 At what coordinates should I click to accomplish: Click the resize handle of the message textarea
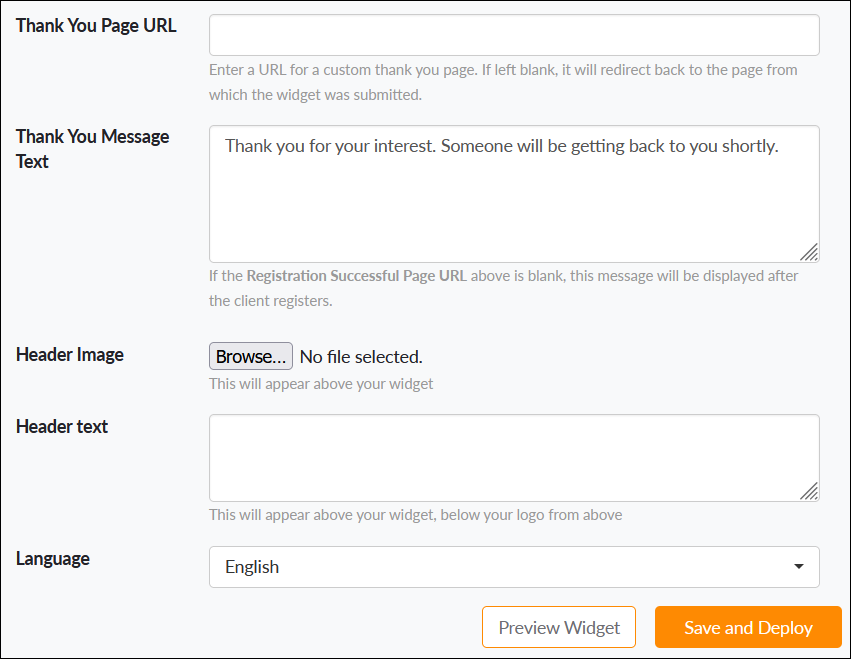pyautogui.click(x=812, y=249)
